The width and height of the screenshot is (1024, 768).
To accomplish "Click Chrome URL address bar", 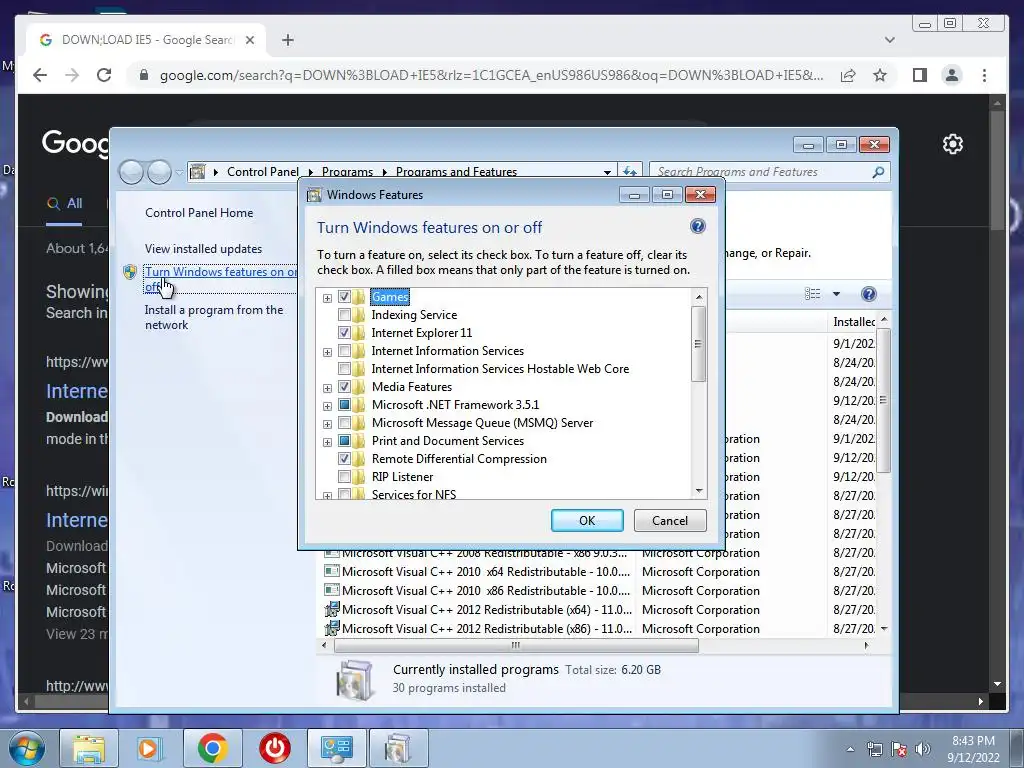I will pos(491,75).
